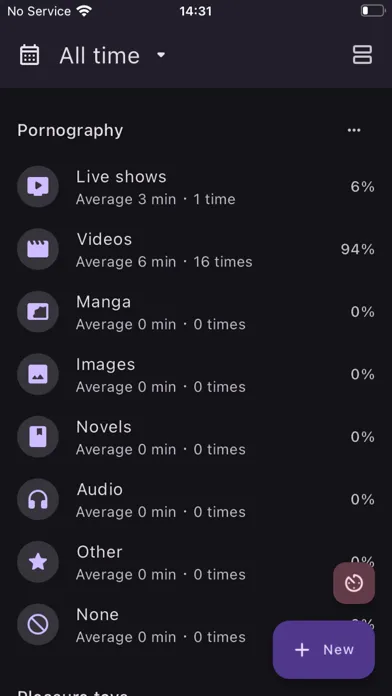Open Pornography section three-dot menu
The height and width of the screenshot is (696, 392).
[x=354, y=130]
